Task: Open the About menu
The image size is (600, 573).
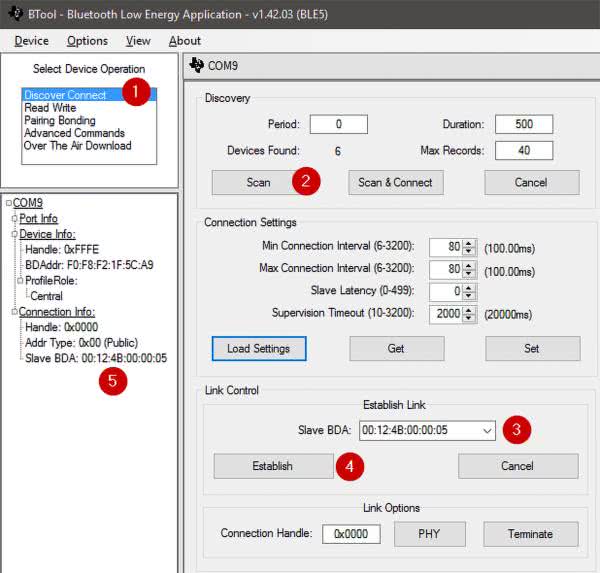Action: click(x=184, y=41)
